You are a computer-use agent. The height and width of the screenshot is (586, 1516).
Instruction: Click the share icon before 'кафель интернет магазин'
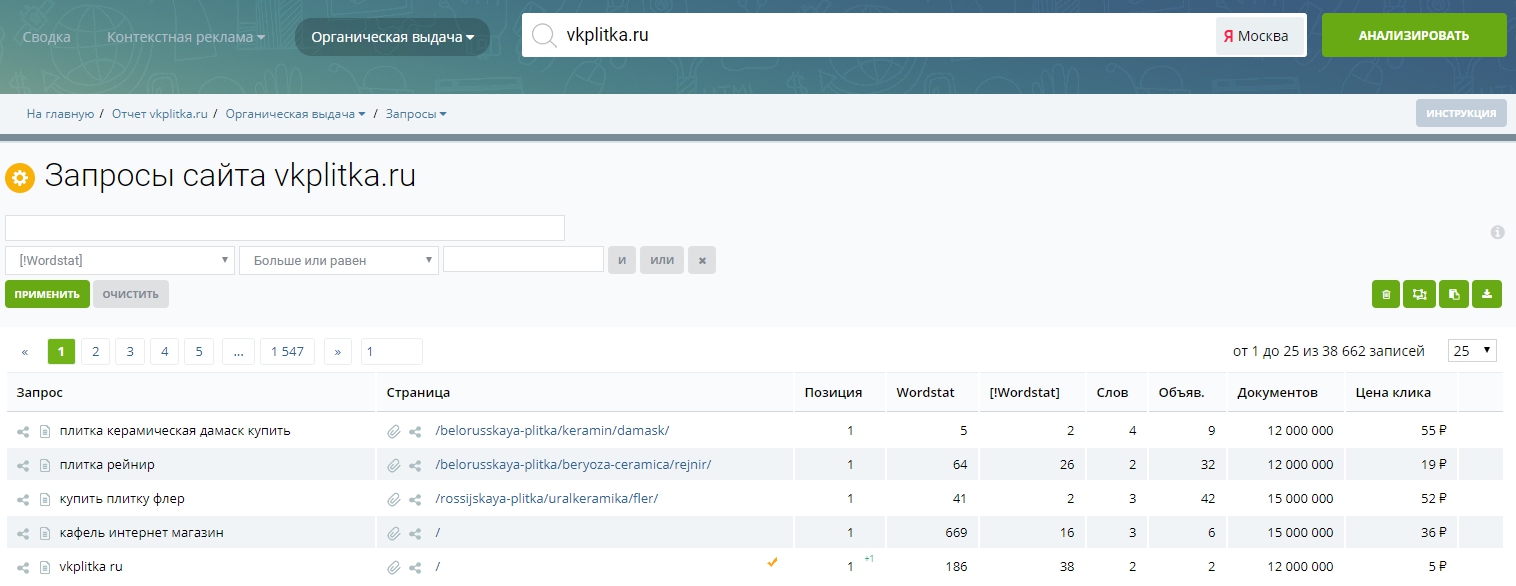click(23, 533)
